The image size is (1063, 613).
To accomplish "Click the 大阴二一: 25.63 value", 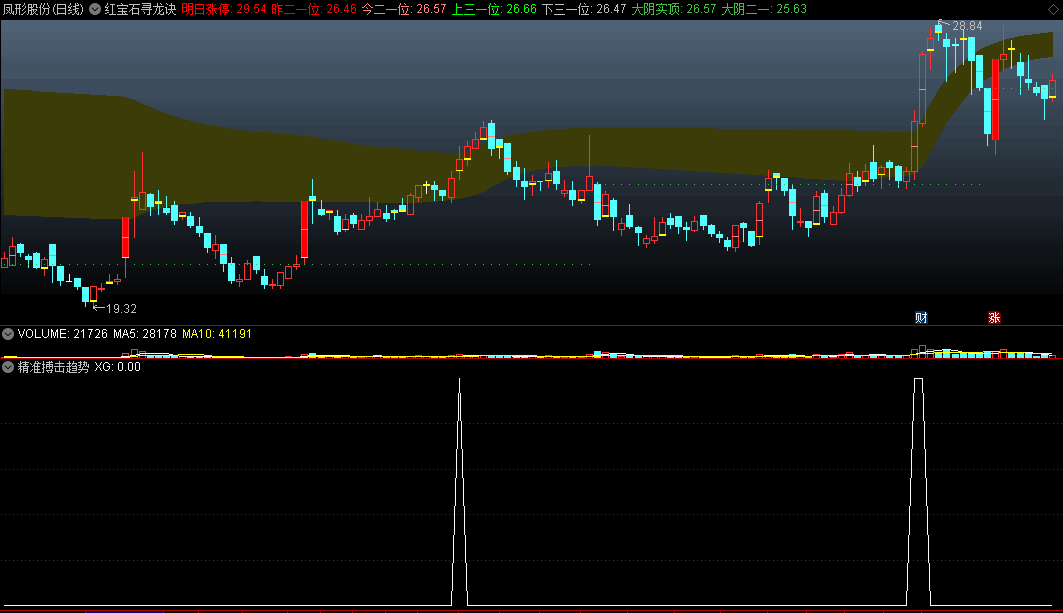I will (764, 9).
